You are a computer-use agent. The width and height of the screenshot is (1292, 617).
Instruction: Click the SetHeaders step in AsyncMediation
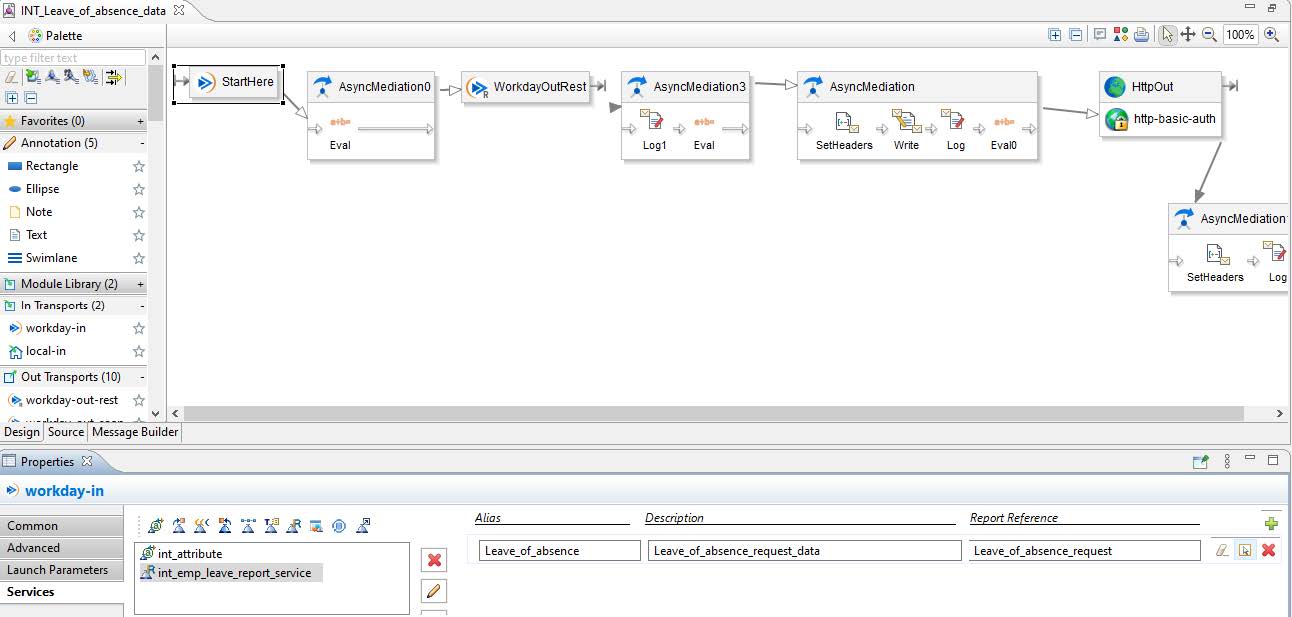point(844,132)
